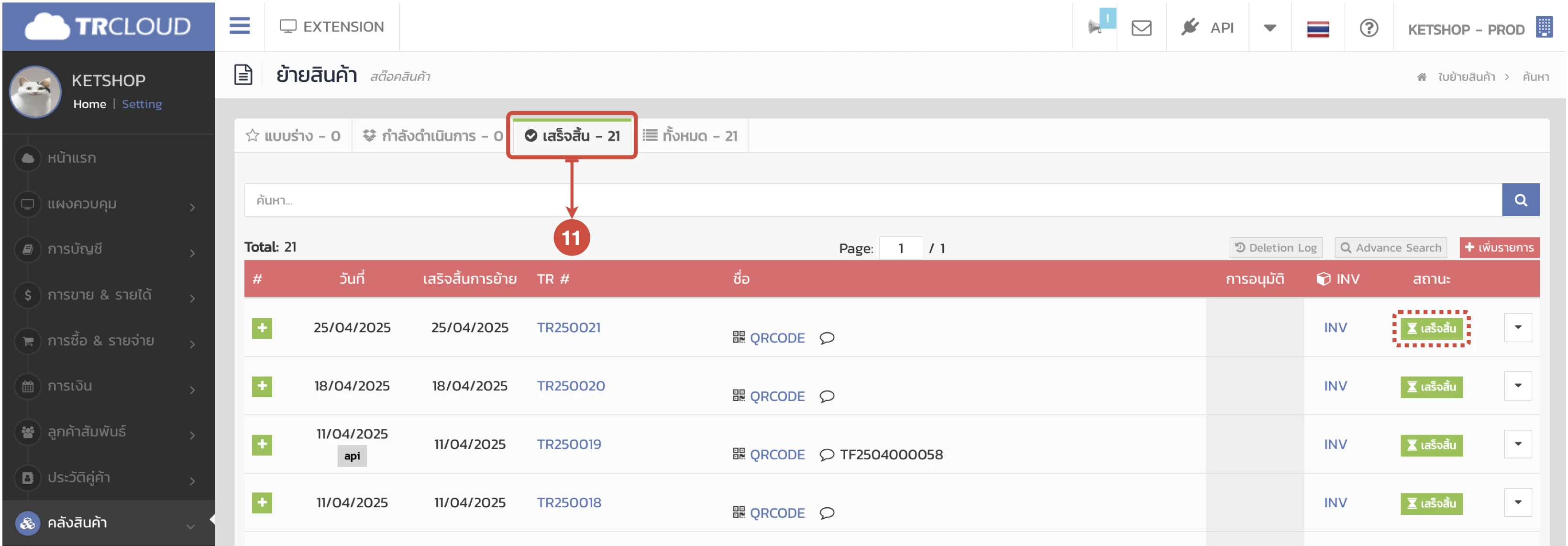Open INV link for TR250018
Screen dimensions: 1568x546
point(1335,503)
